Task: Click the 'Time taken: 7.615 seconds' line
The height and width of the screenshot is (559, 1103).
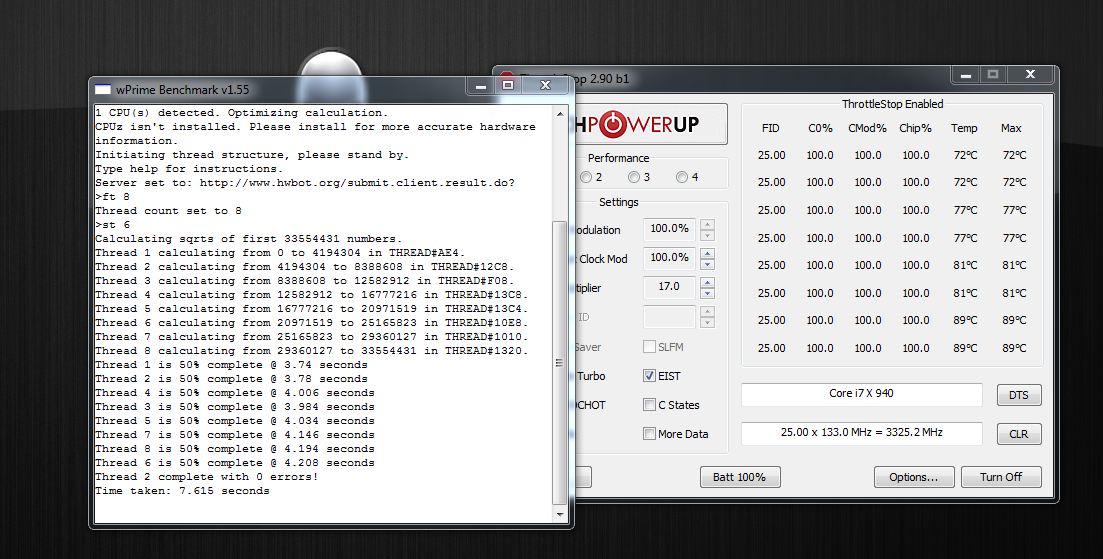Action: pos(182,491)
